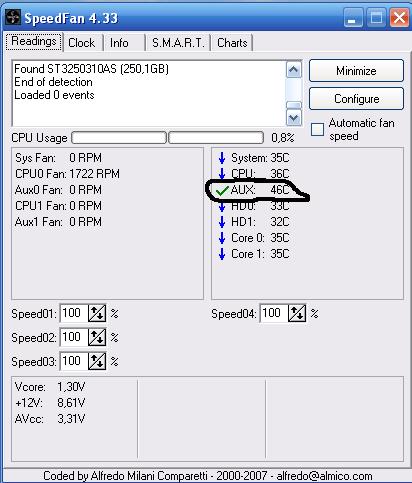The height and width of the screenshot is (483, 412).
Task: Click the first CPU Usage bar
Action: point(119,137)
